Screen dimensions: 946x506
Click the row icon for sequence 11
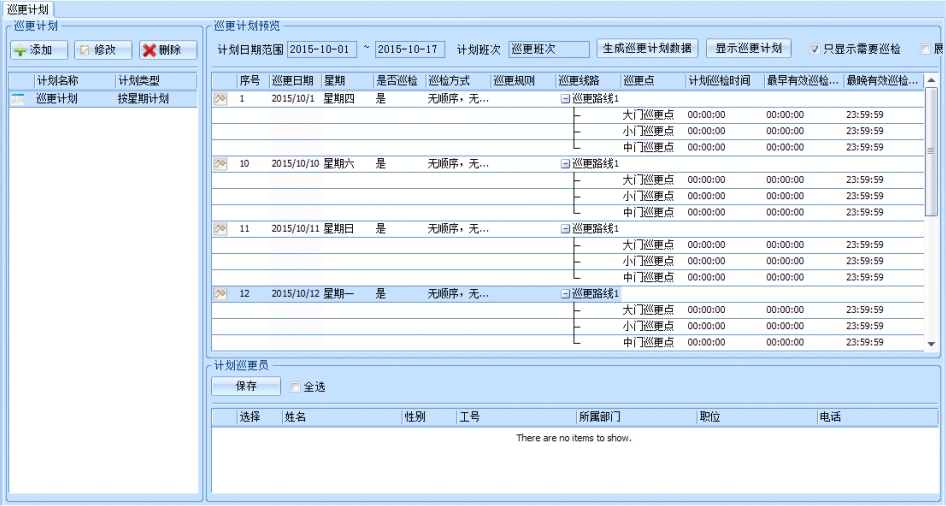click(x=220, y=229)
